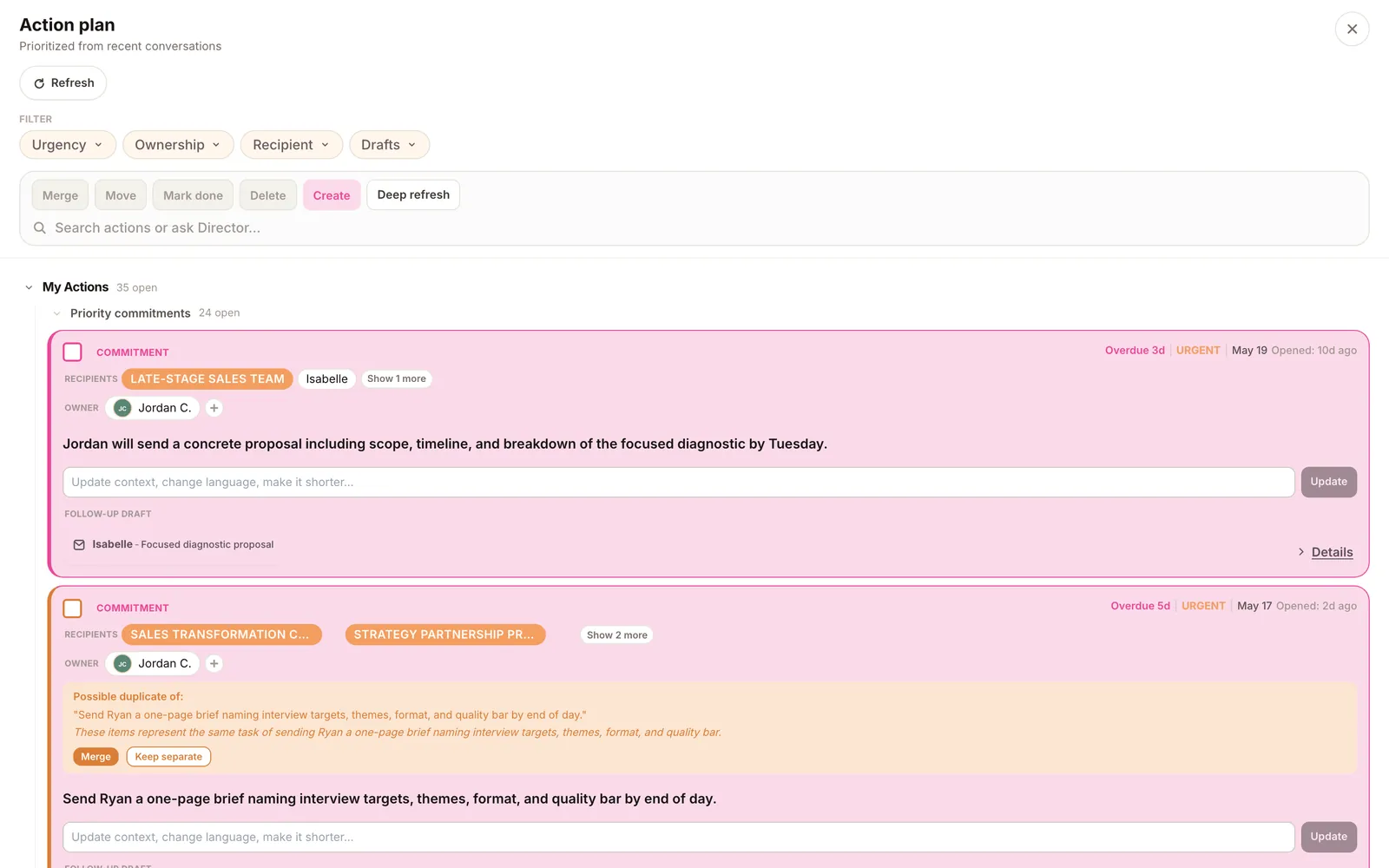Click Merge in the possible duplicate notice
Image resolution: width=1389 pixels, height=868 pixels.
tap(95, 757)
